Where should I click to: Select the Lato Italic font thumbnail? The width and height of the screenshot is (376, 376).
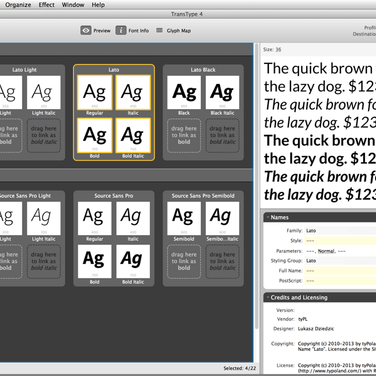coord(133,92)
